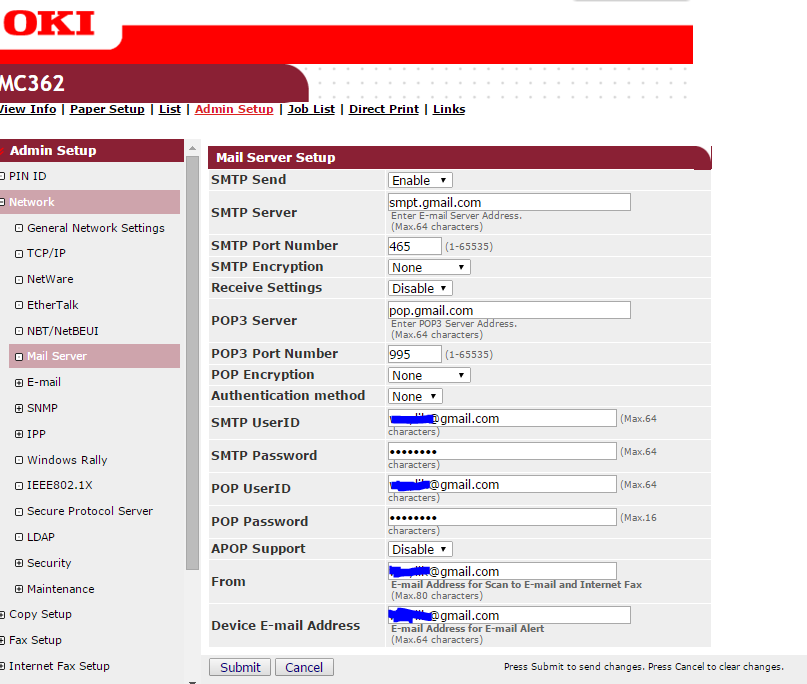807x684 pixels.
Task: Cancel the pending changes
Action: (303, 666)
